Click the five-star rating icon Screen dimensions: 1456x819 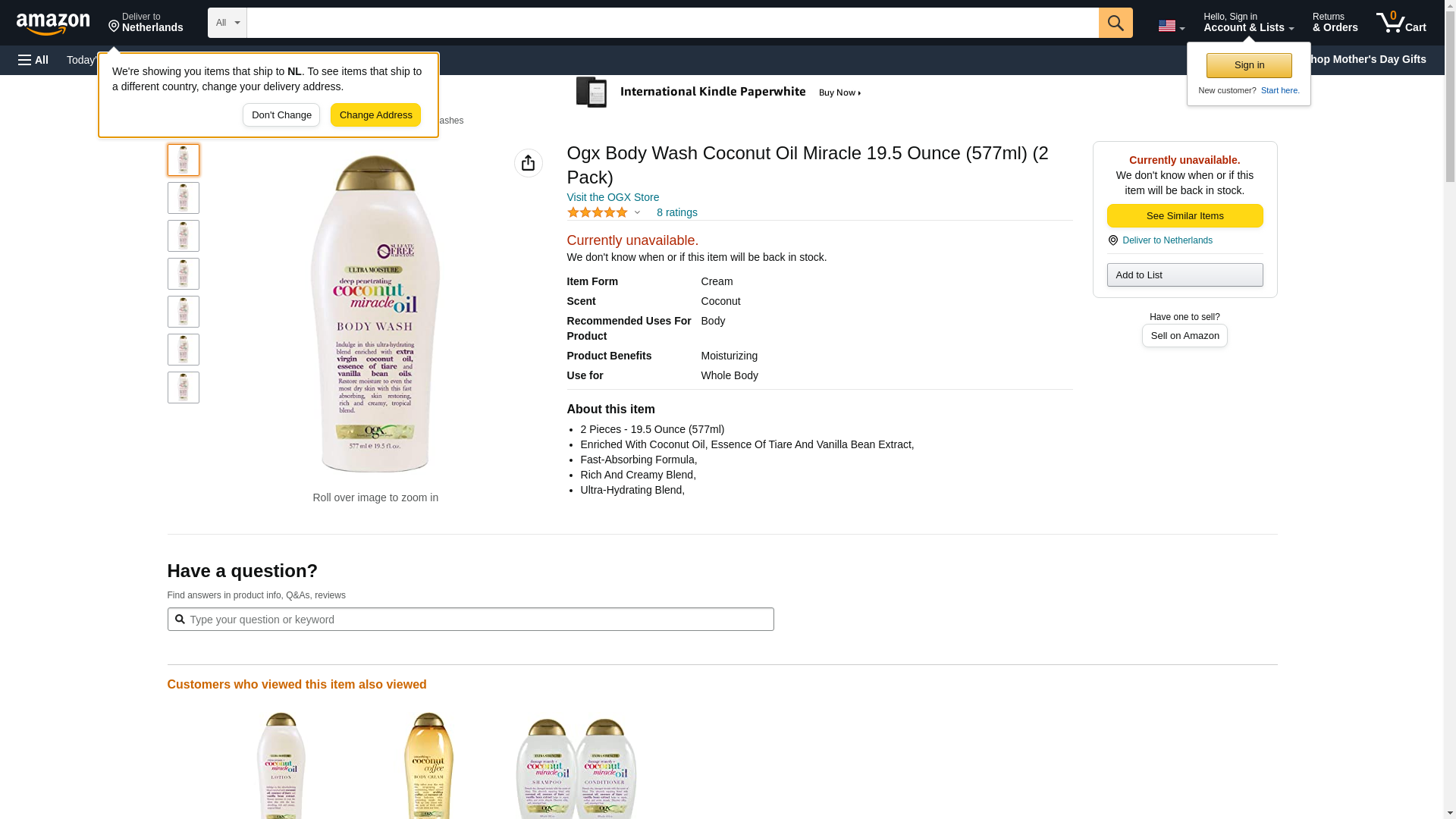point(597,213)
